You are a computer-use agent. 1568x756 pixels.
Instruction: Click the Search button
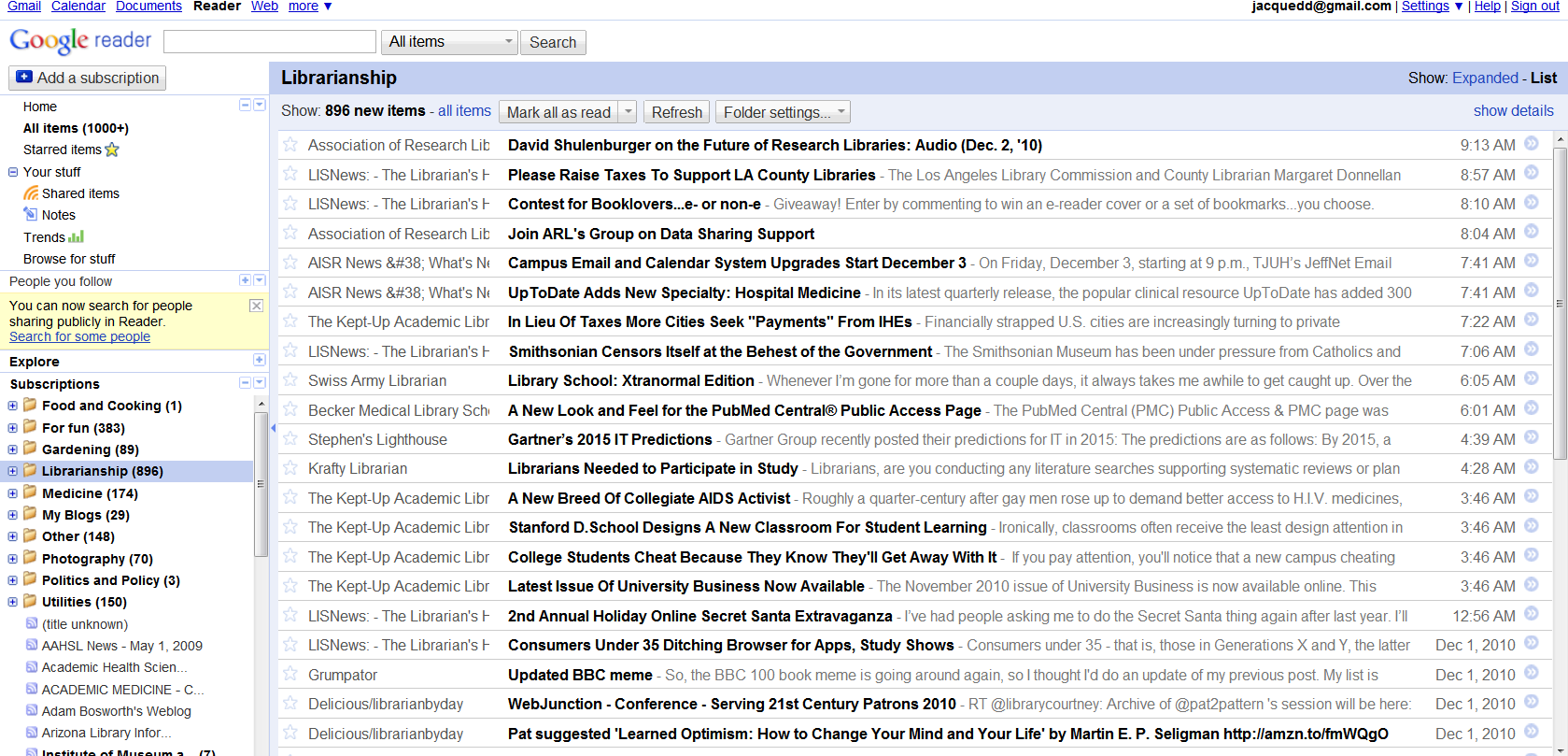pos(553,42)
